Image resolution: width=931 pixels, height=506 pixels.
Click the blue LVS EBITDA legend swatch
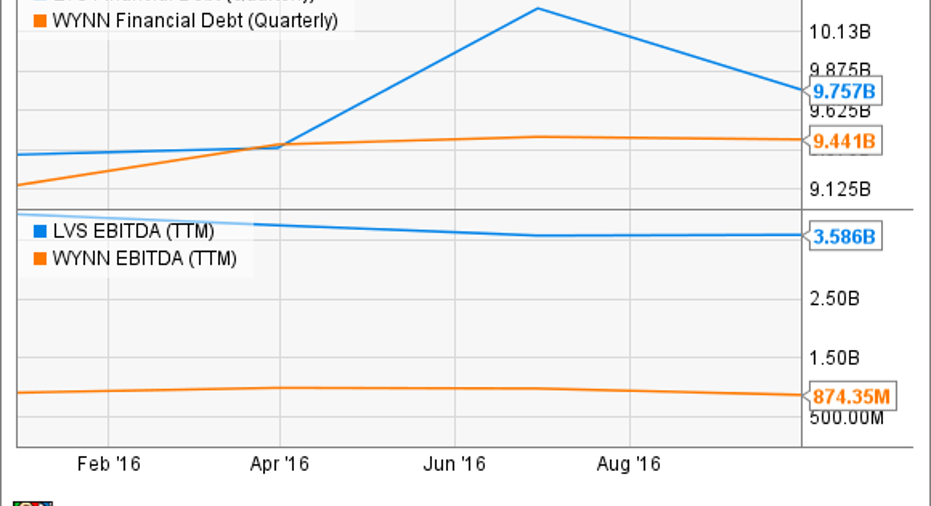click(40, 232)
